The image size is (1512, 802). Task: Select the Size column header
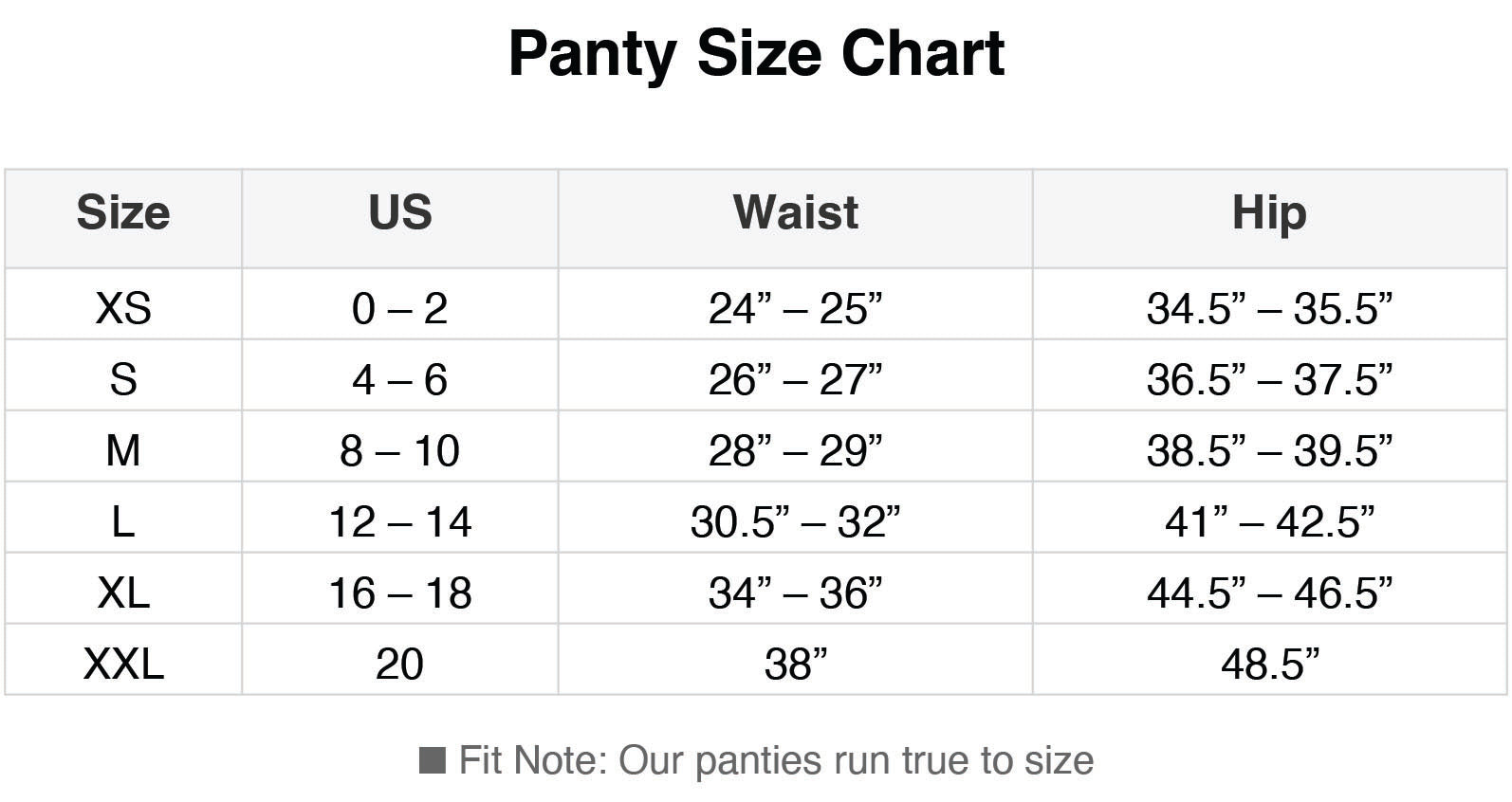pos(123,212)
